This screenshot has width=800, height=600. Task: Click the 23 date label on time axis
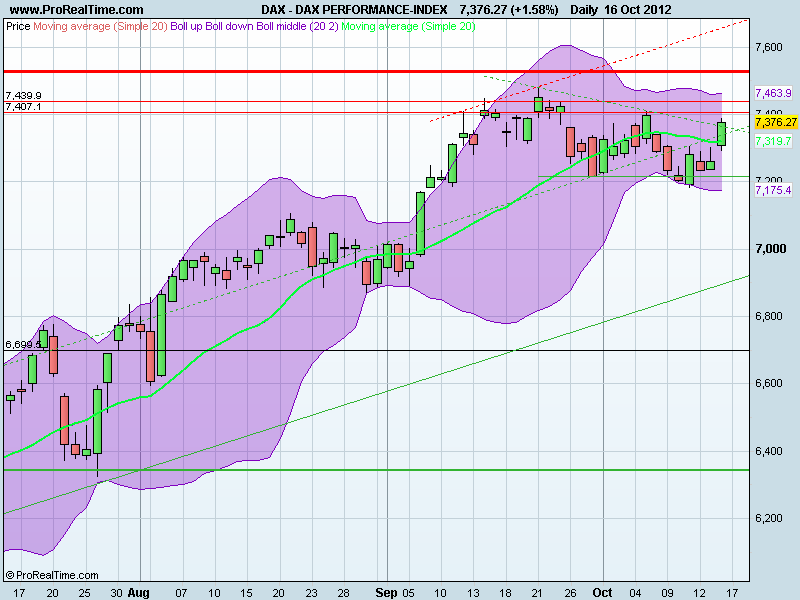click(311, 593)
